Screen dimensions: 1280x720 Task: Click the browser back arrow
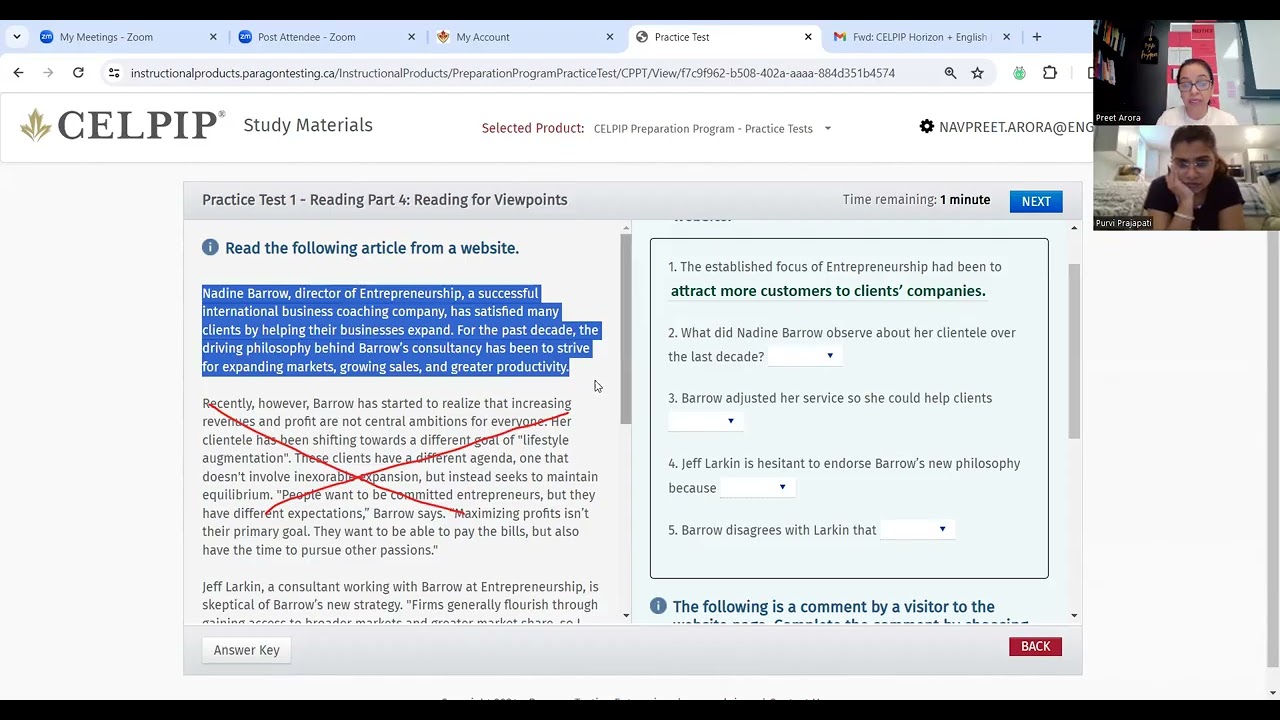18,73
